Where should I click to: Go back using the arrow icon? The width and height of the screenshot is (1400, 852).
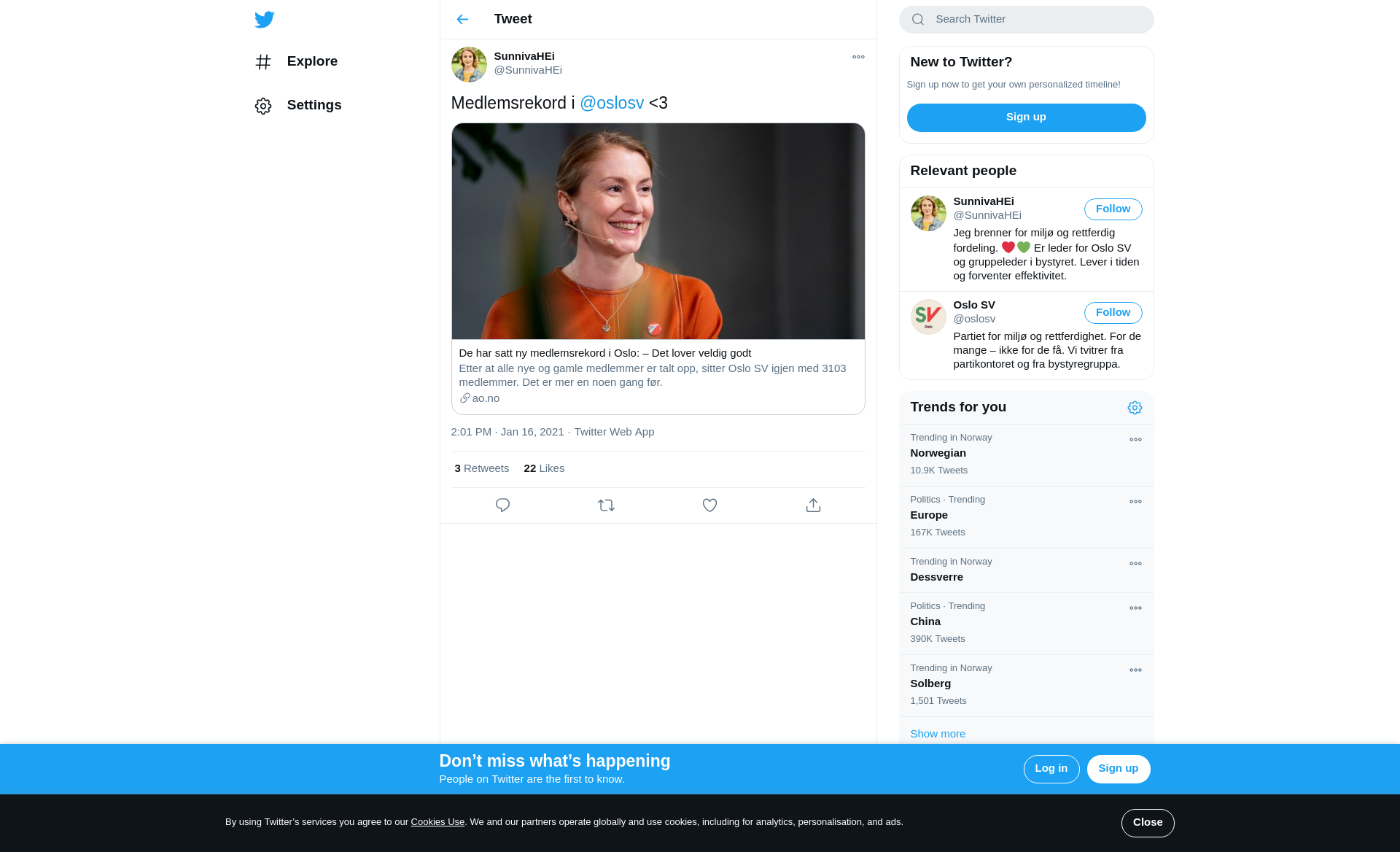(462, 20)
